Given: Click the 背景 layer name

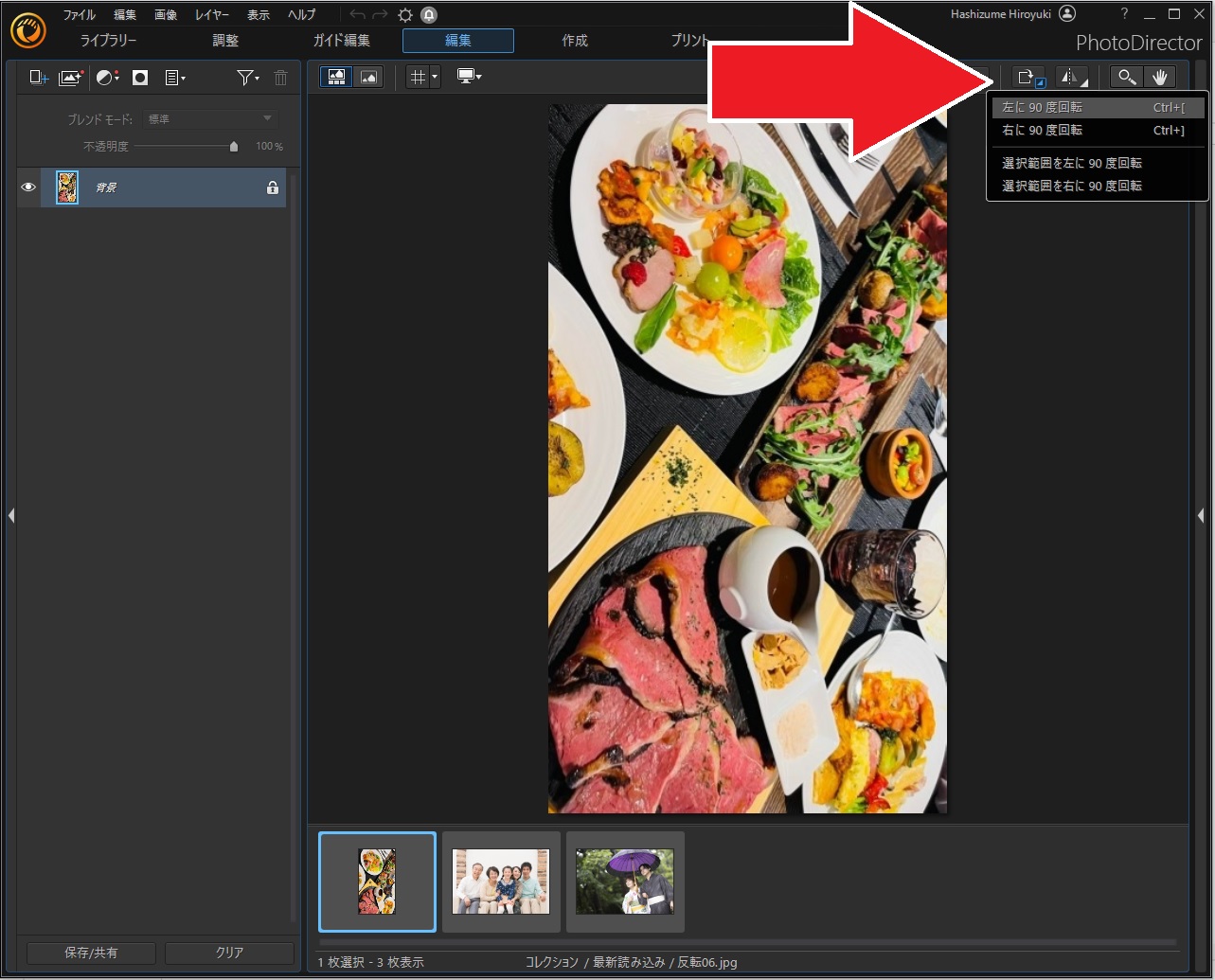Looking at the screenshot, I should pyautogui.click(x=105, y=188).
